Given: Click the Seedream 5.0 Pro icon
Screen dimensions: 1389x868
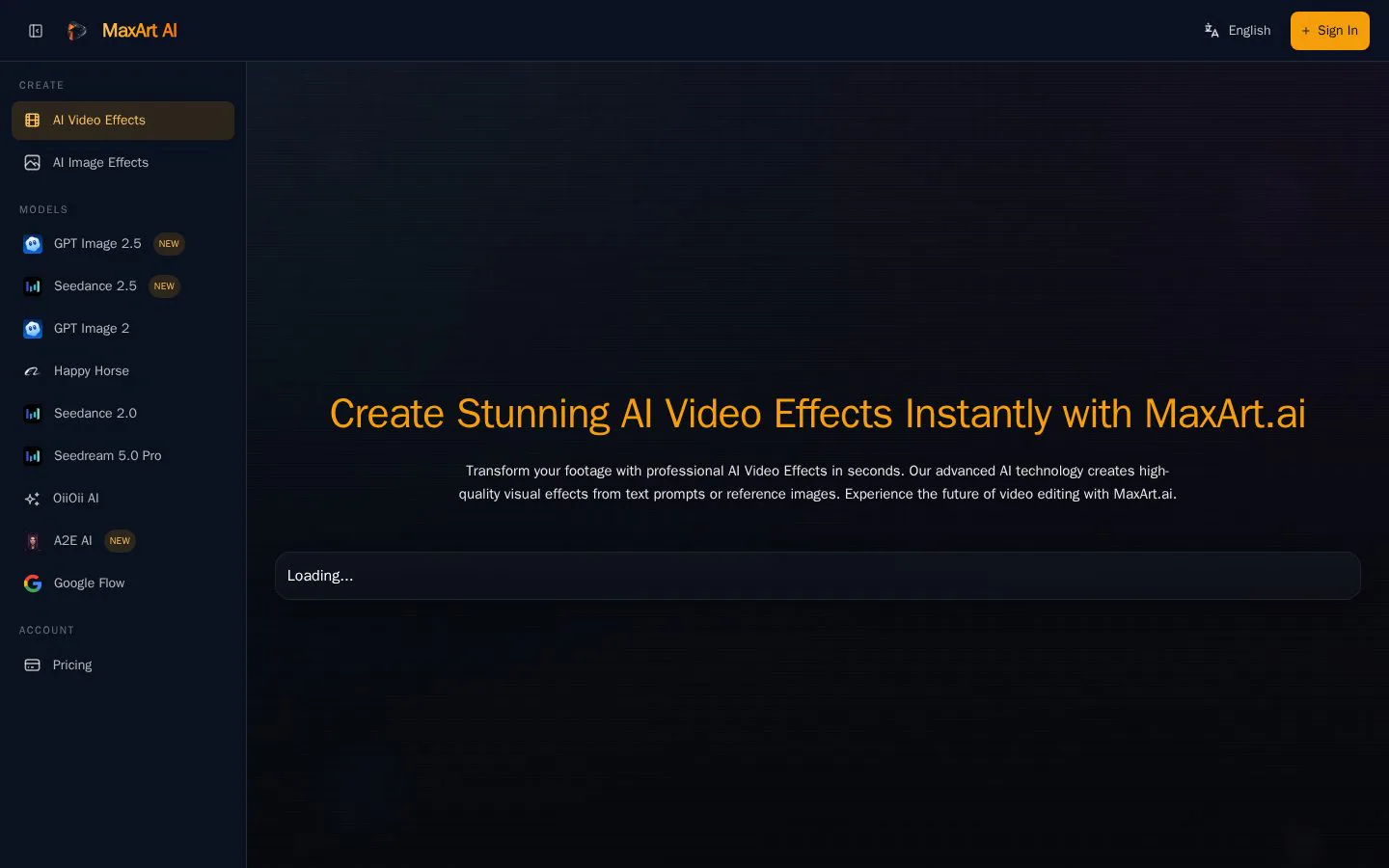Looking at the screenshot, I should pyautogui.click(x=33, y=456).
